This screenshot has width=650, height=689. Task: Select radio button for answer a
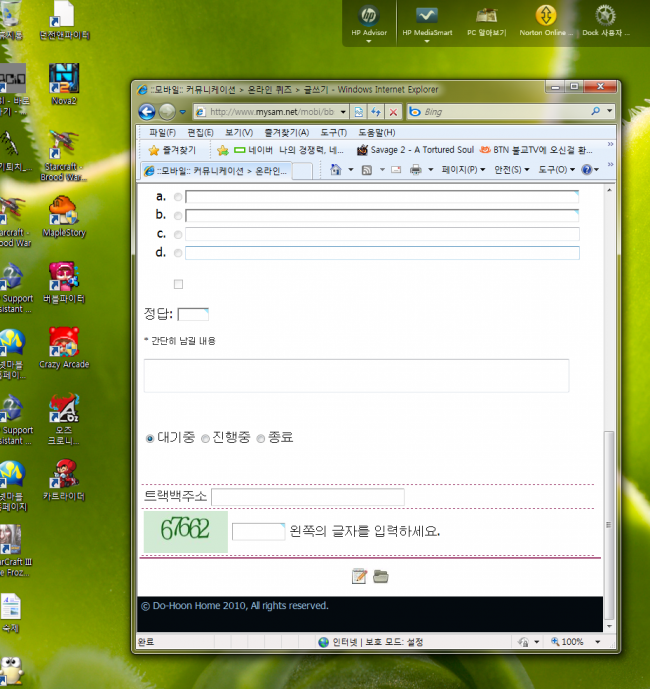(178, 197)
